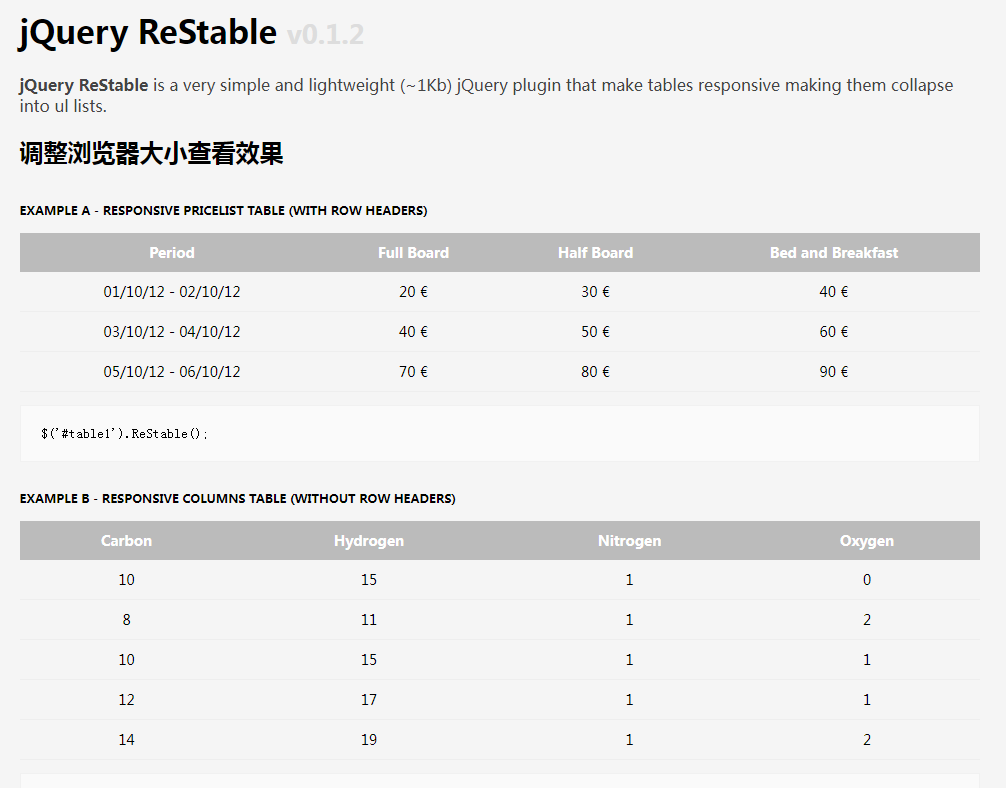This screenshot has height=788, width=1006.
Task: Click the 40 € Full Board price
Action: (x=413, y=332)
